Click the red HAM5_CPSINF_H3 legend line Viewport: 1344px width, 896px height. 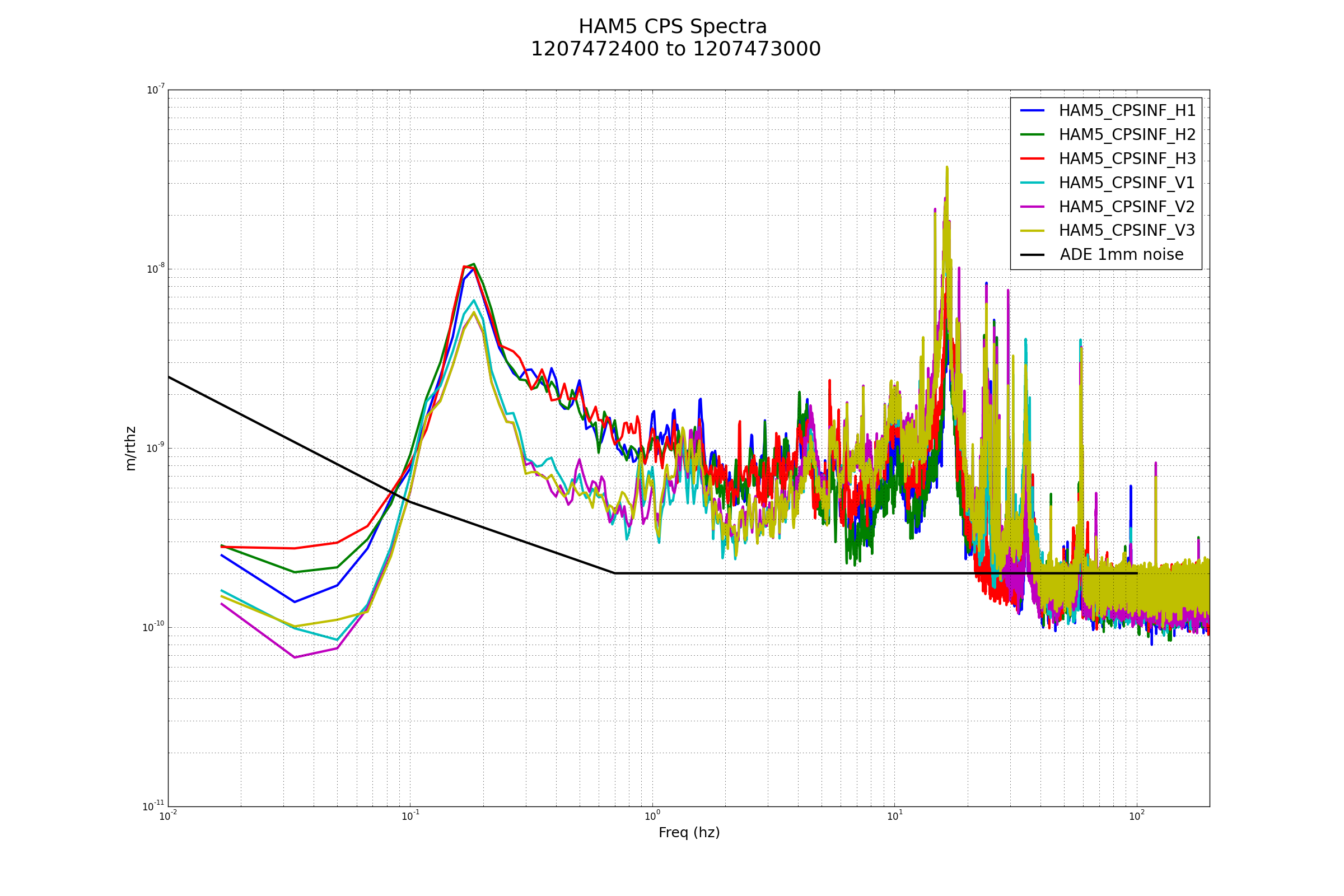pos(1032,159)
